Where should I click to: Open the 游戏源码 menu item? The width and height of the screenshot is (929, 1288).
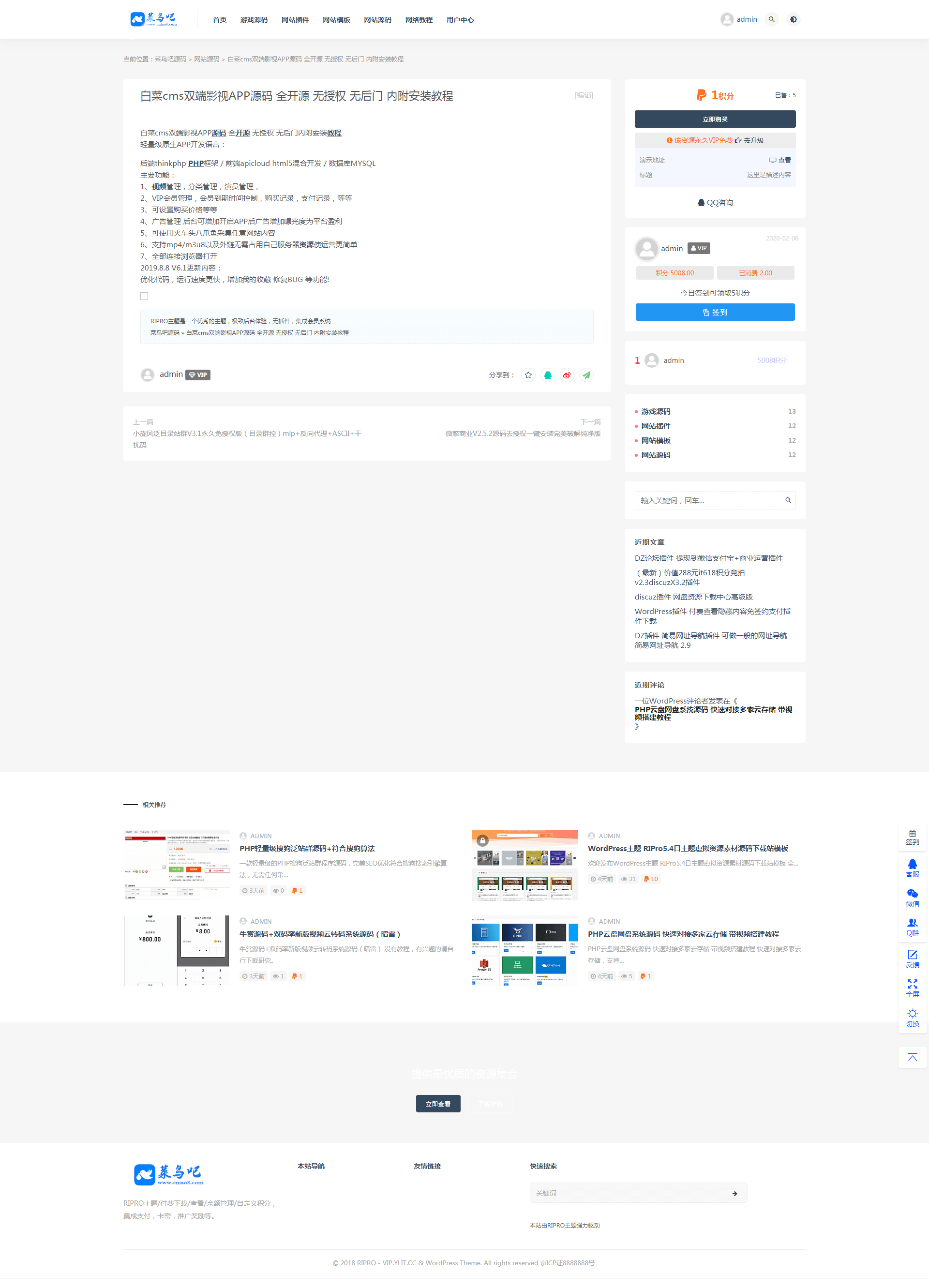click(254, 20)
